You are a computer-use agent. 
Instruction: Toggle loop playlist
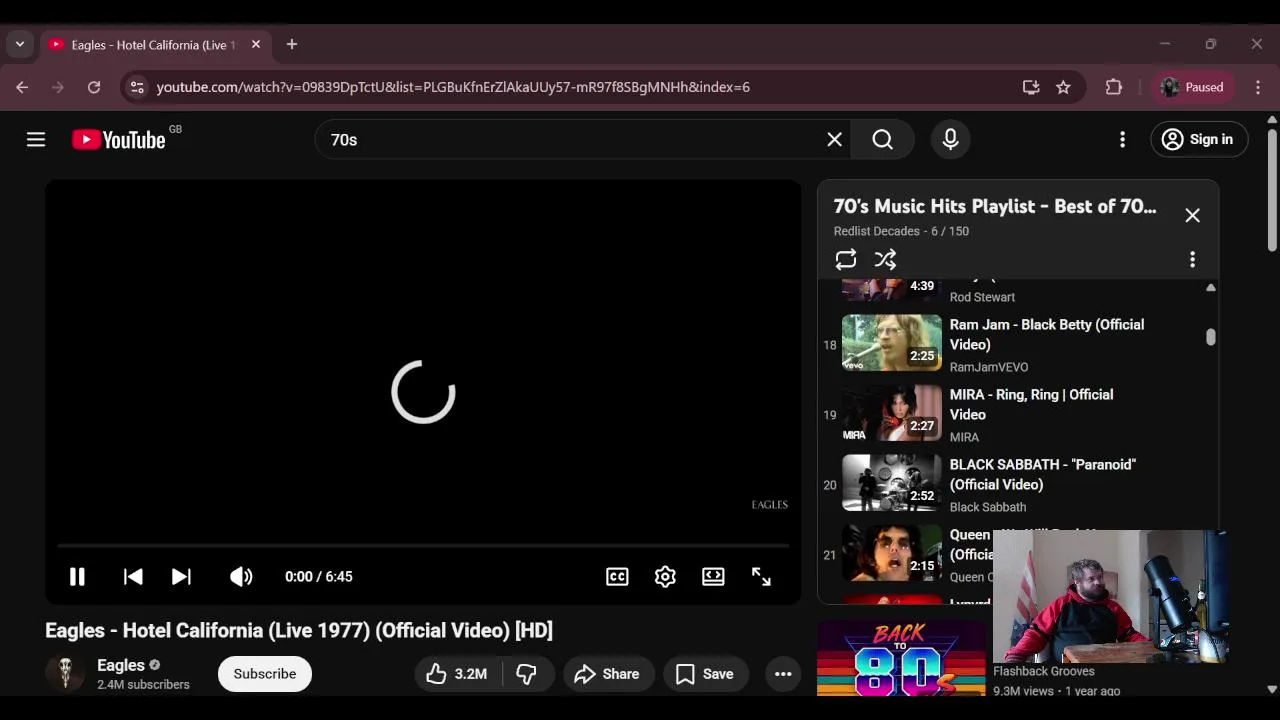click(846, 260)
